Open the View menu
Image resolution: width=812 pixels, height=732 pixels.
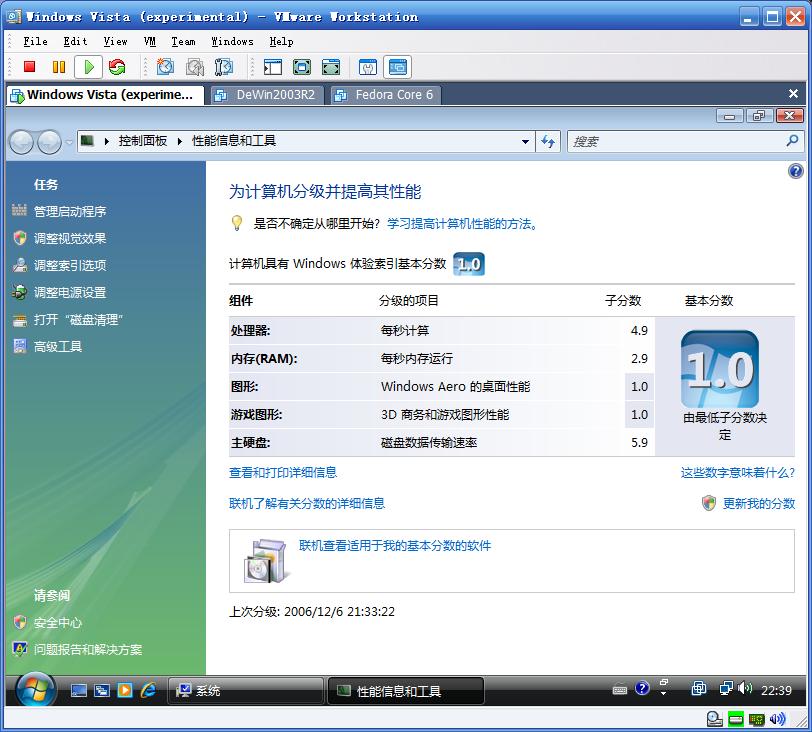(x=115, y=41)
